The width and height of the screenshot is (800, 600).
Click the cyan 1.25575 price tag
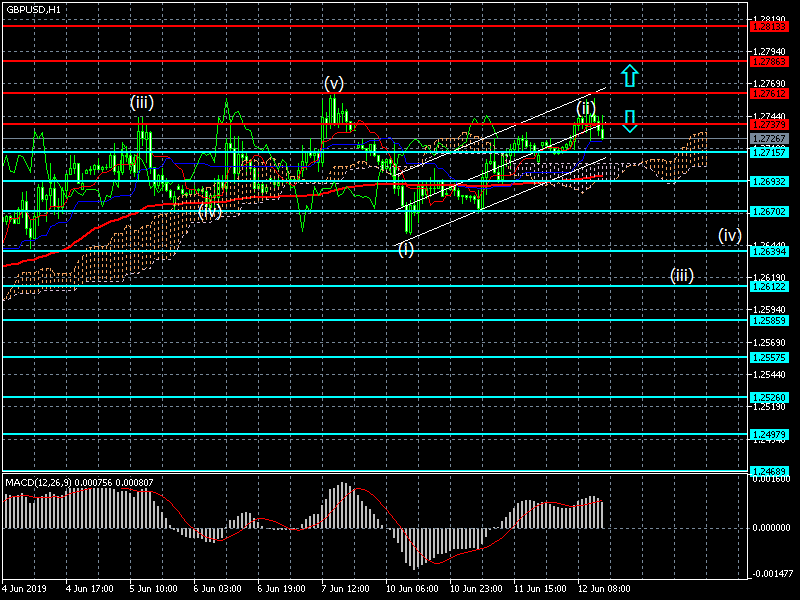point(768,357)
